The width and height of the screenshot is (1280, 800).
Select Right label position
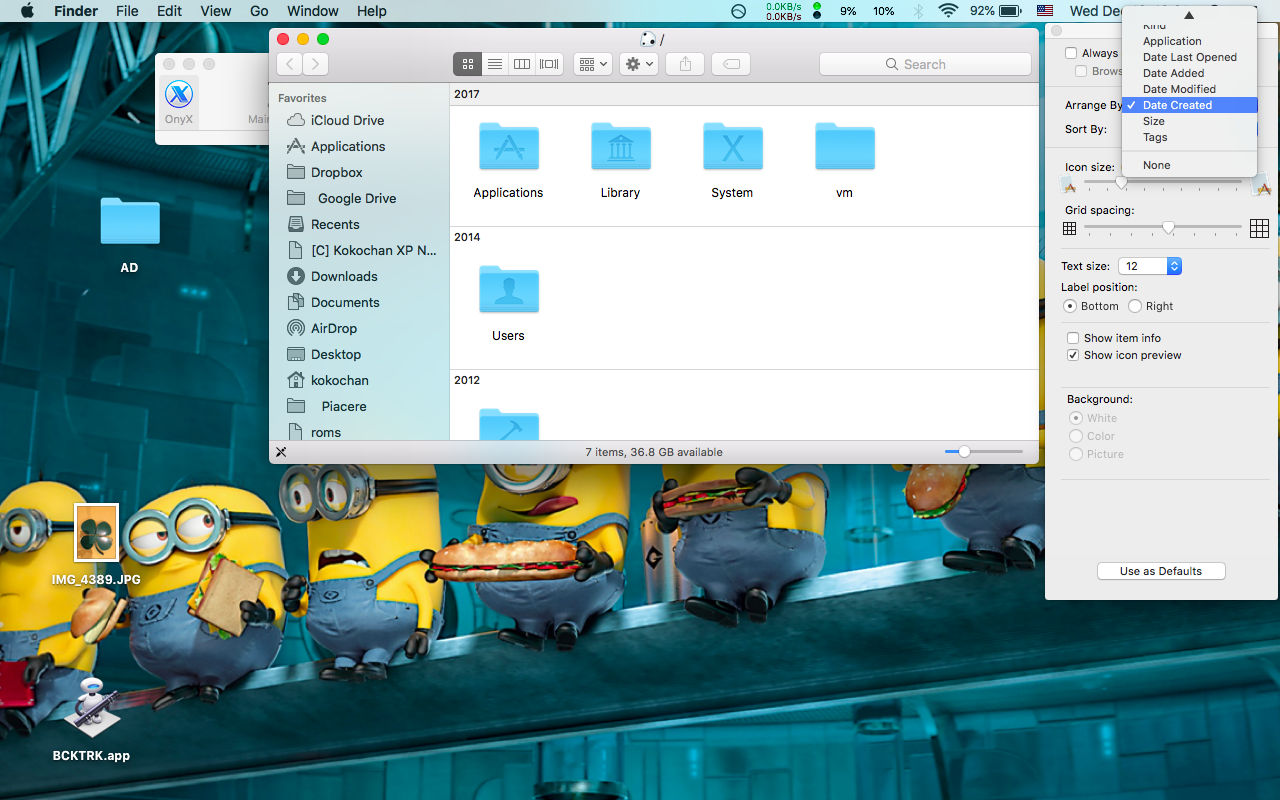click(x=1135, y=306)
